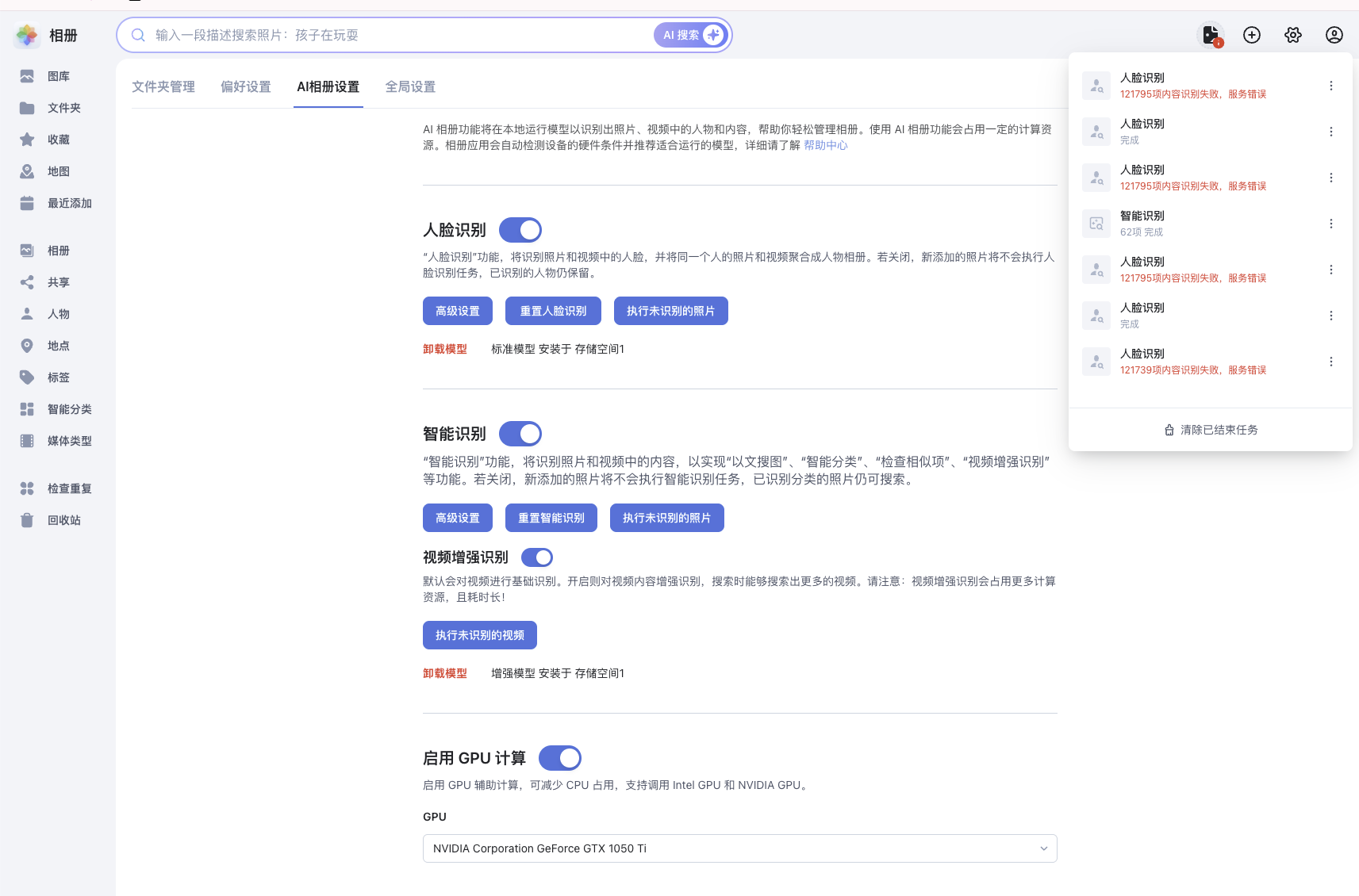Switch to the 文件夹管理 tab
Screen dimensions: 1359x896
(163, 86)
